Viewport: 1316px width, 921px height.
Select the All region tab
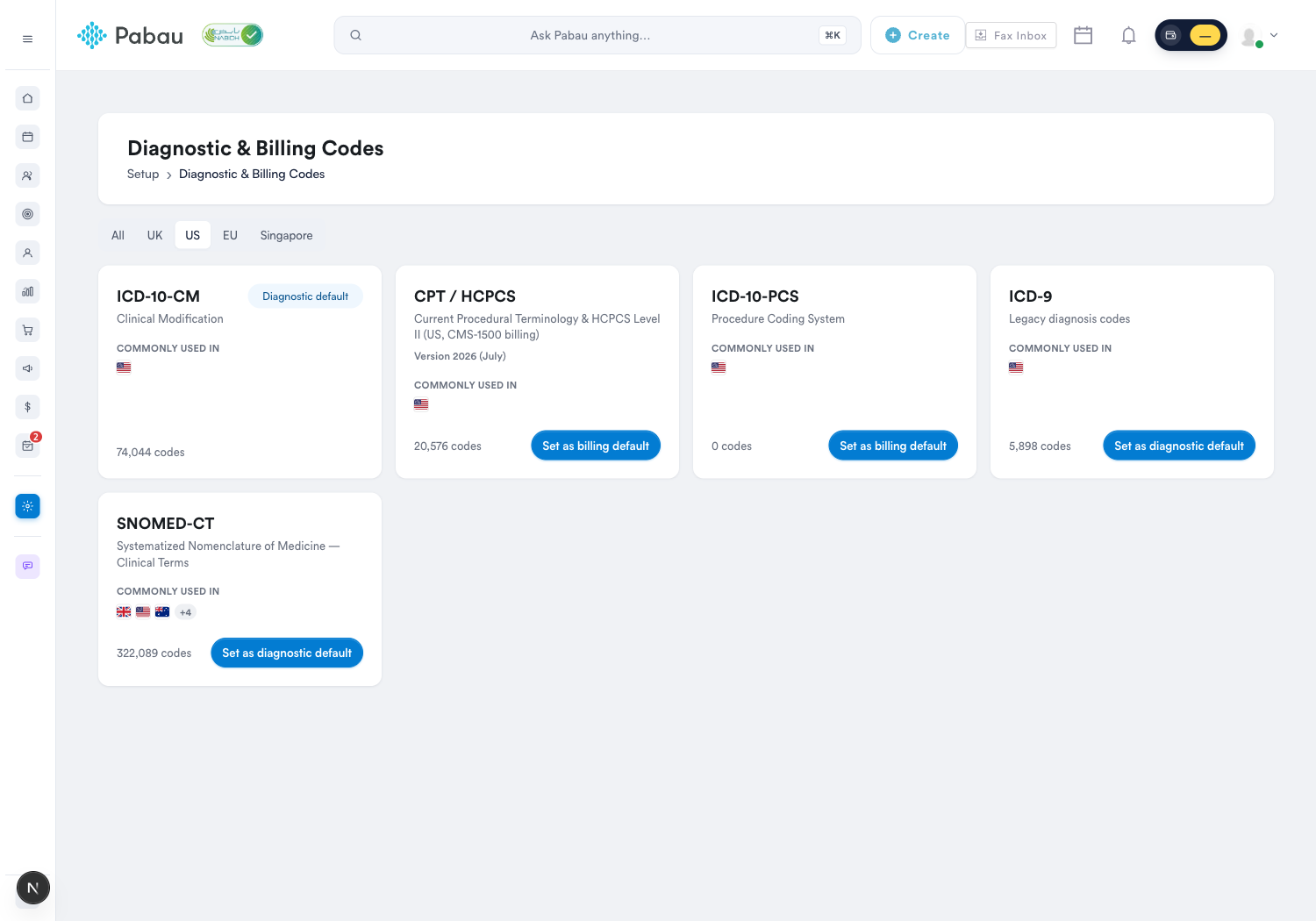tap(118, 235)
